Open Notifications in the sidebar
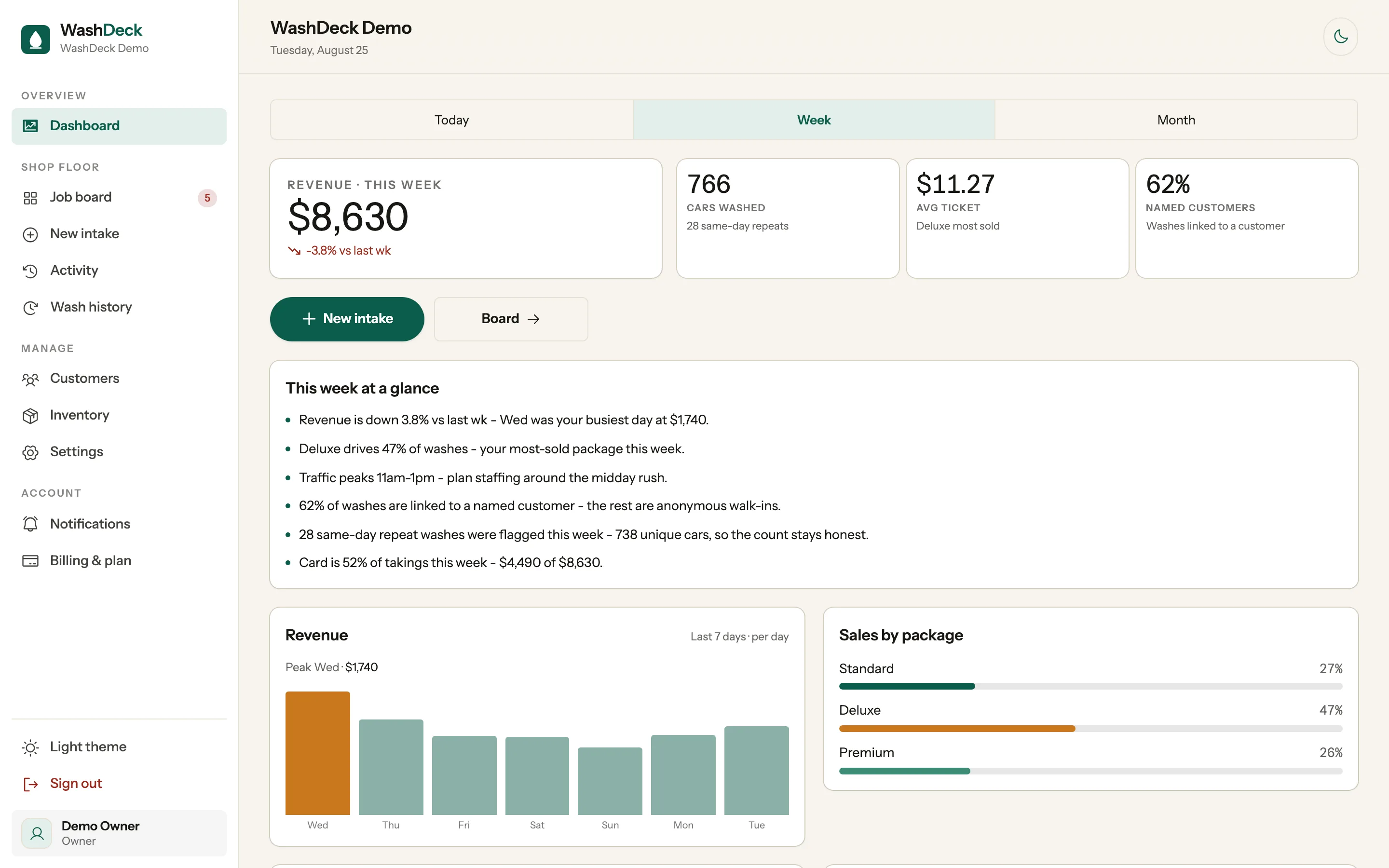 click(119, 524)
